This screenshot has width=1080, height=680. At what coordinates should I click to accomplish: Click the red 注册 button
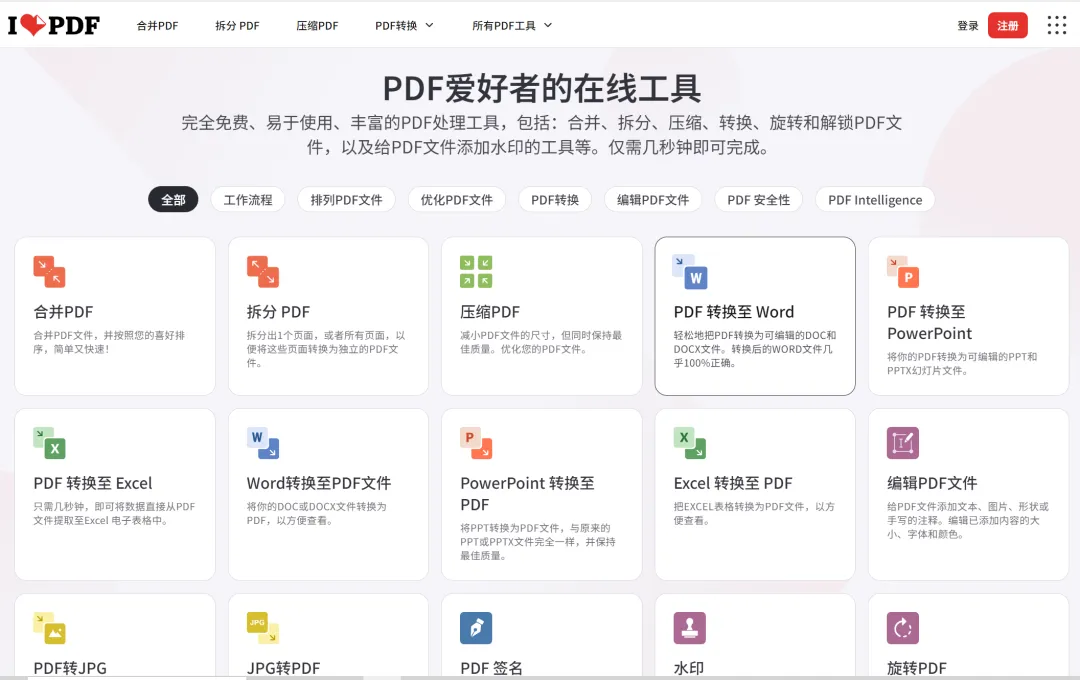coord(1008,25)
